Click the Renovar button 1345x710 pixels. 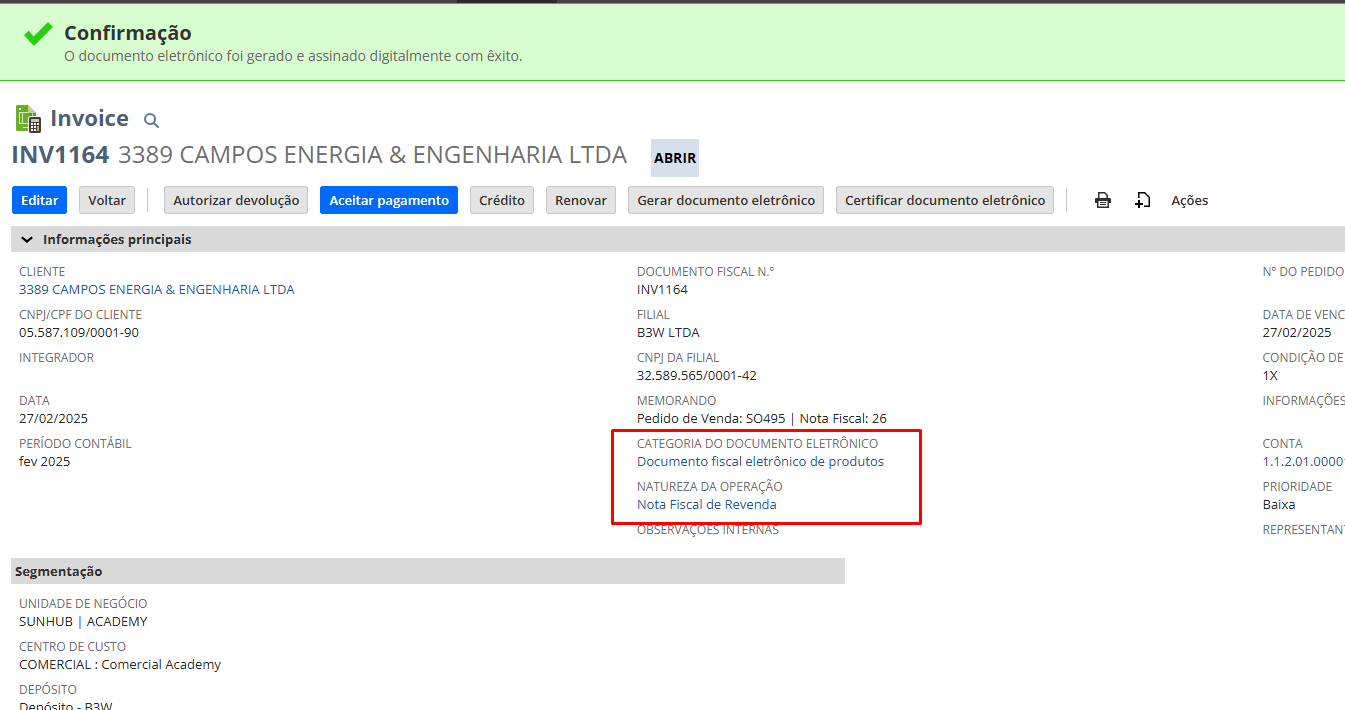[x=581, y=200]
